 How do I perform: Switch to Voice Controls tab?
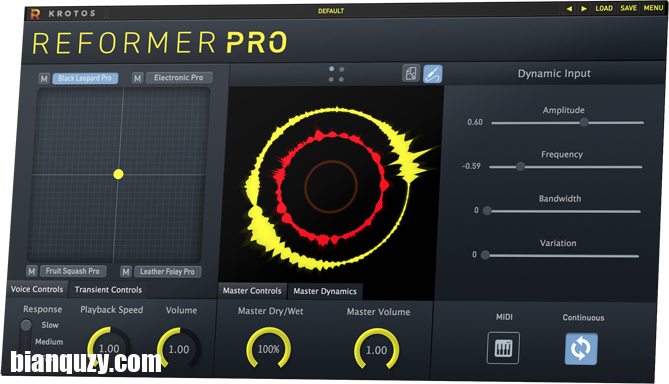(x=37, y=289)
